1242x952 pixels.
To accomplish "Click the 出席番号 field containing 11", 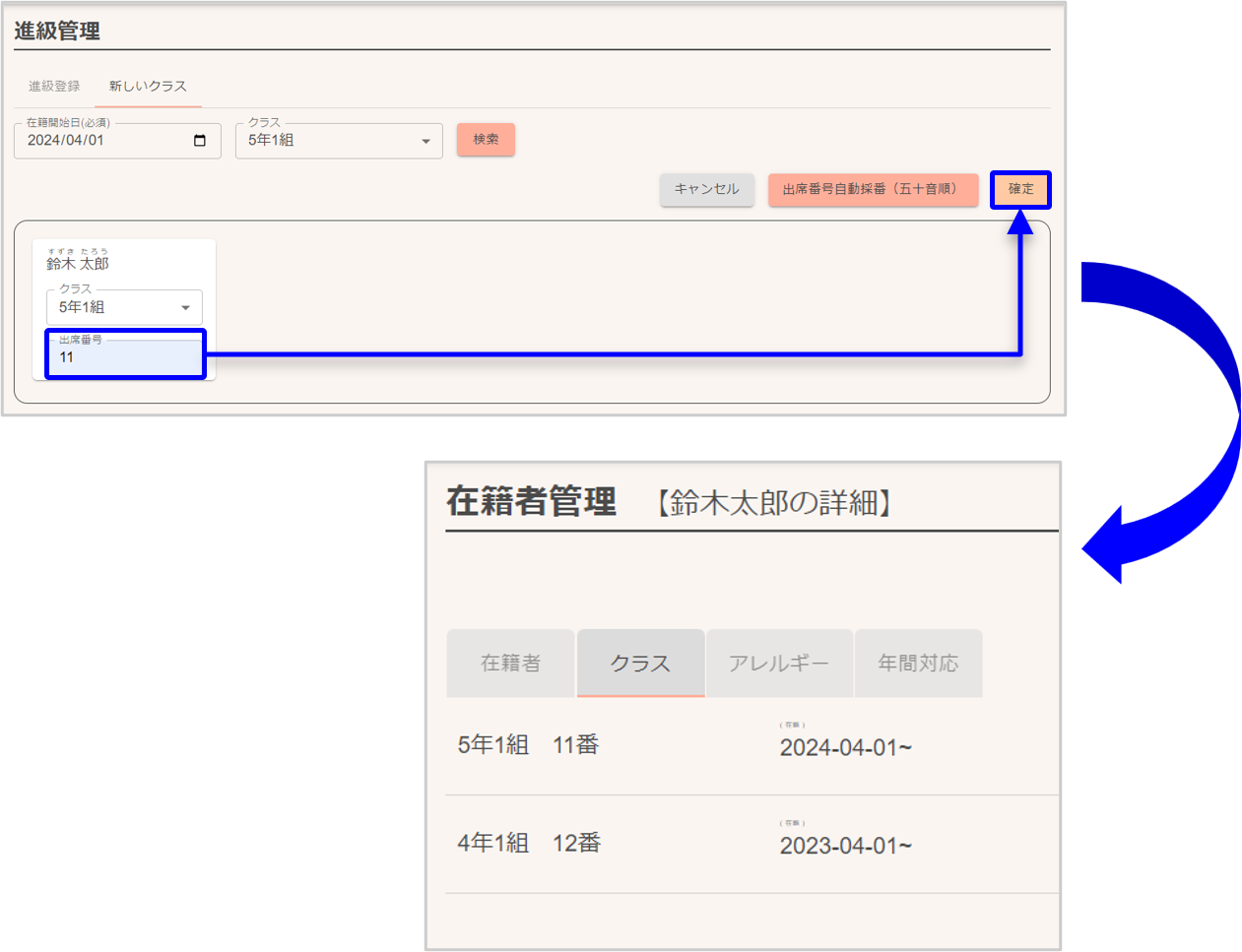I will tap(124, 355).
